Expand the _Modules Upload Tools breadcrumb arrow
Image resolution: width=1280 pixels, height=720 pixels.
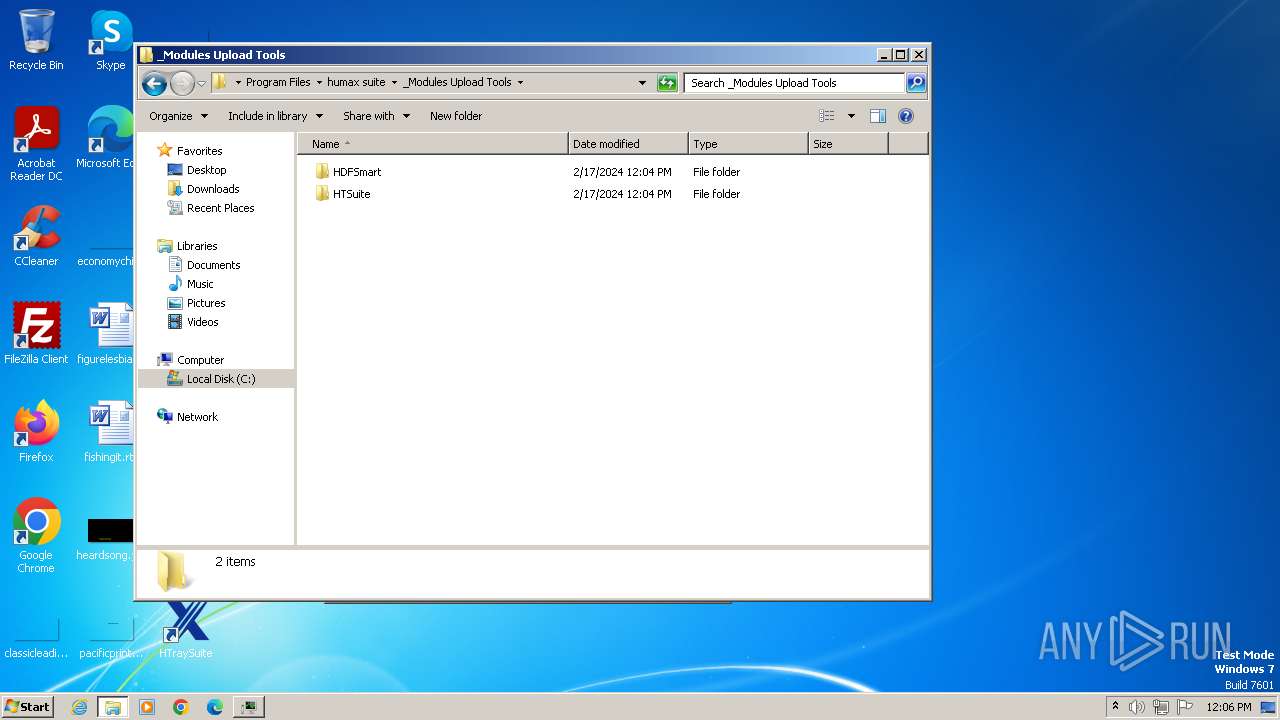point(520,82)
